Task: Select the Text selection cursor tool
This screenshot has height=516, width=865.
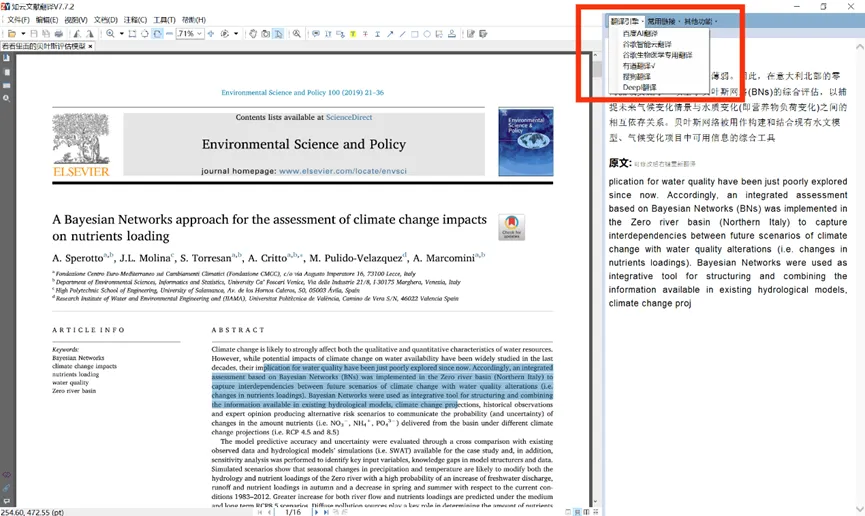Action: 279,34
